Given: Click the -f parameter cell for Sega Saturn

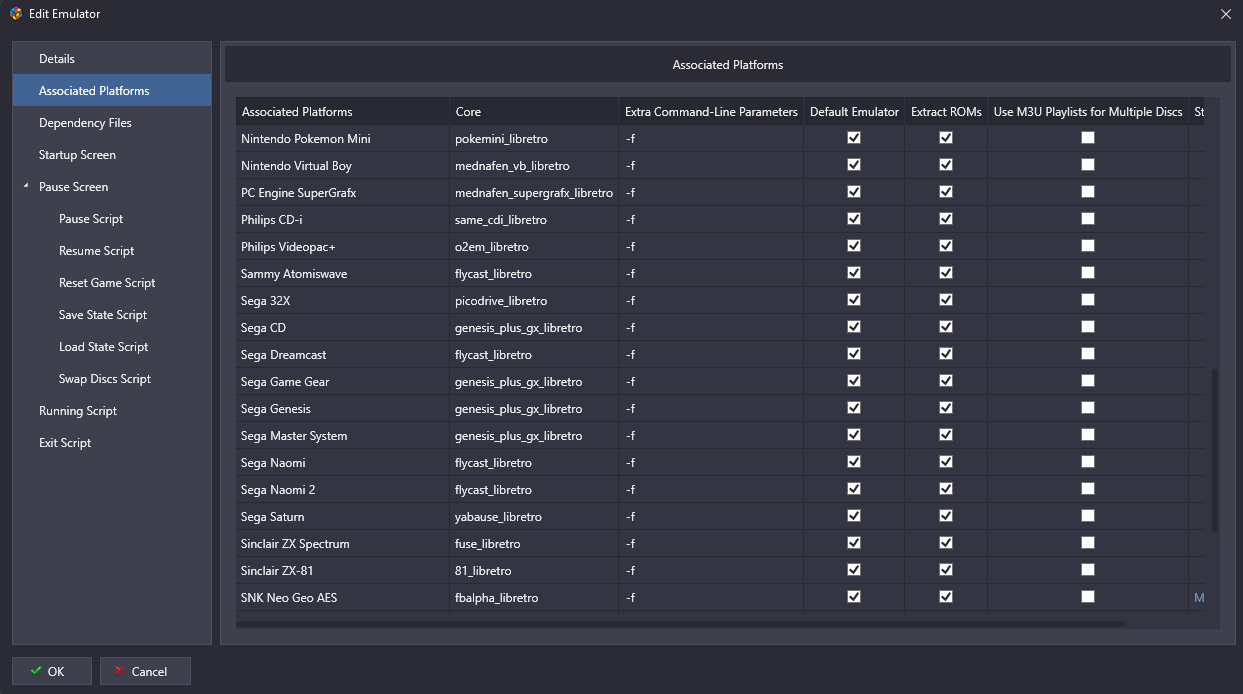Looking at the screenshot, I should [712, 516].
